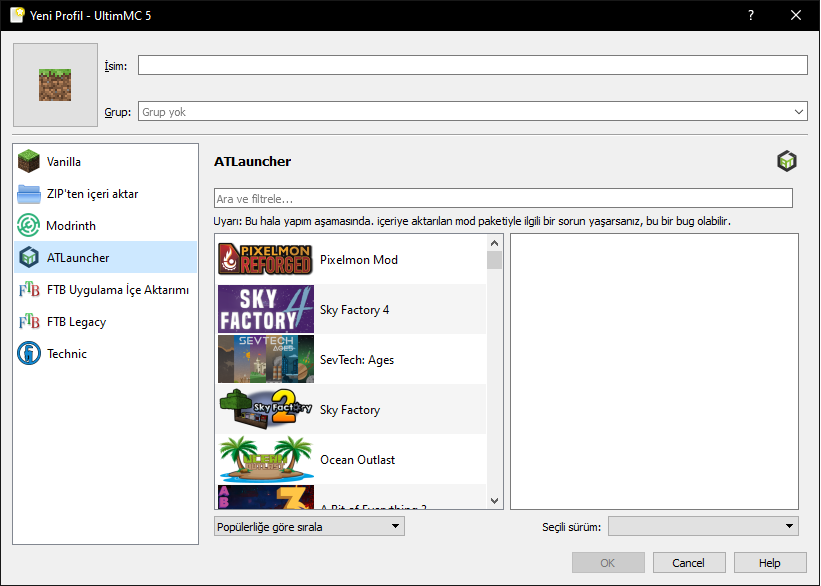821x586 pixels.
Task: Select the SevTech: Ages text entry
Action: click(x=357, y=360)
